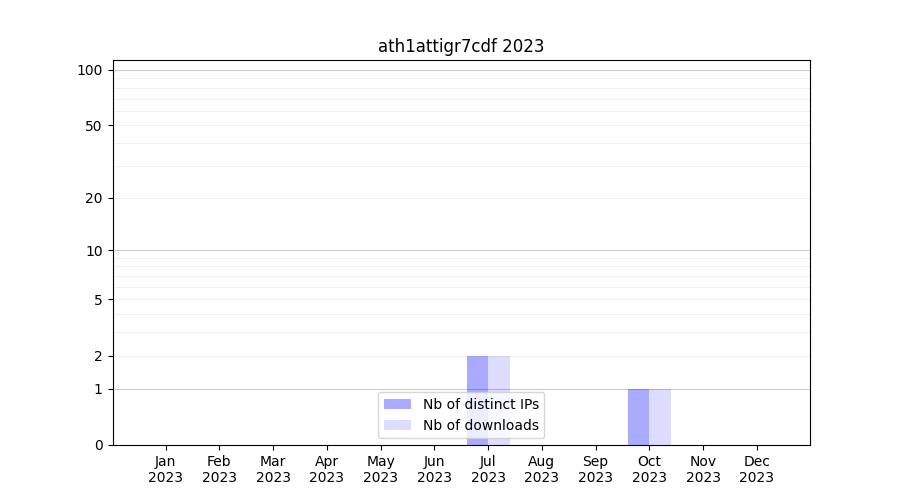Click the lighter October downloads bar
Screen dimensions: 900x500
click(x=660, y=416)
